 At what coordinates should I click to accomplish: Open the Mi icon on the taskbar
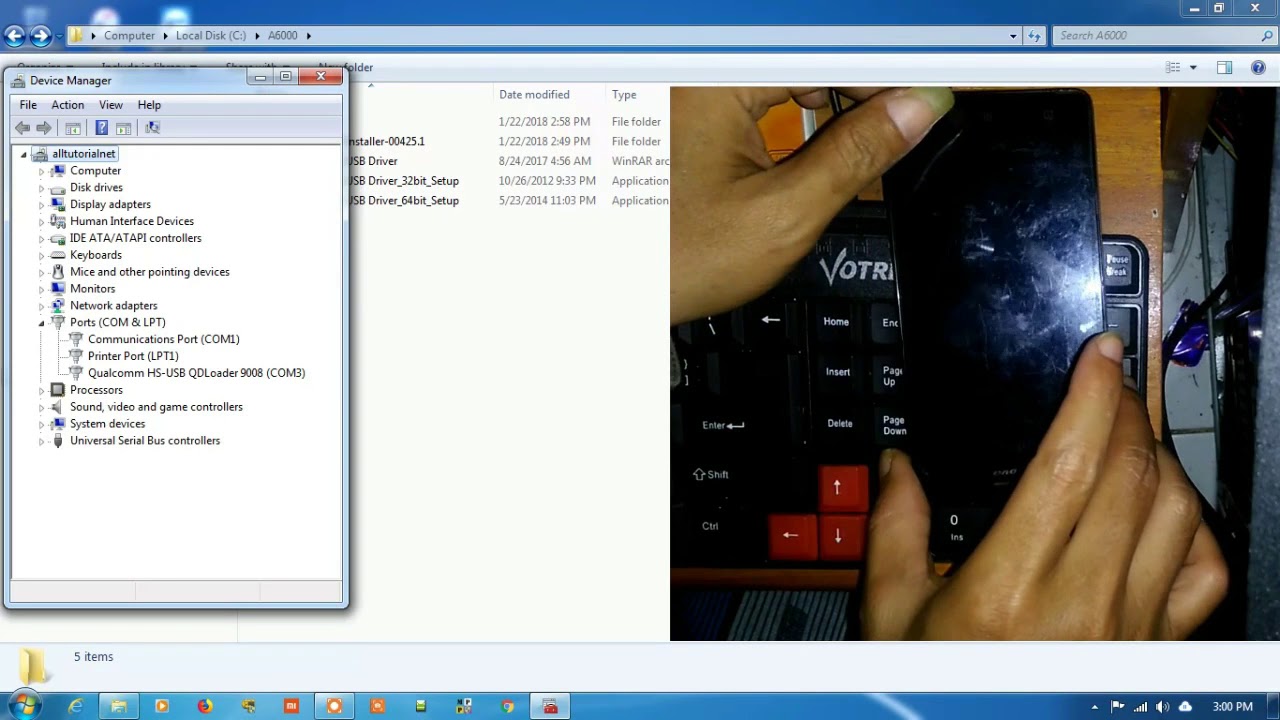click(x=291, y=706)
